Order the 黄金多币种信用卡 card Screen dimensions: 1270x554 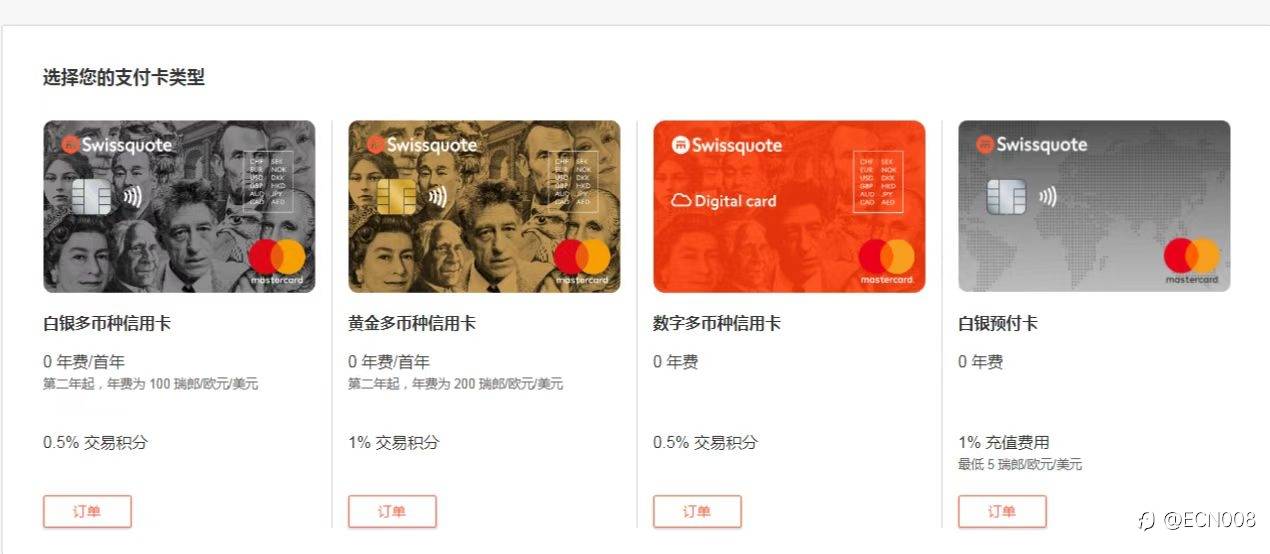[x=392, y=511]
